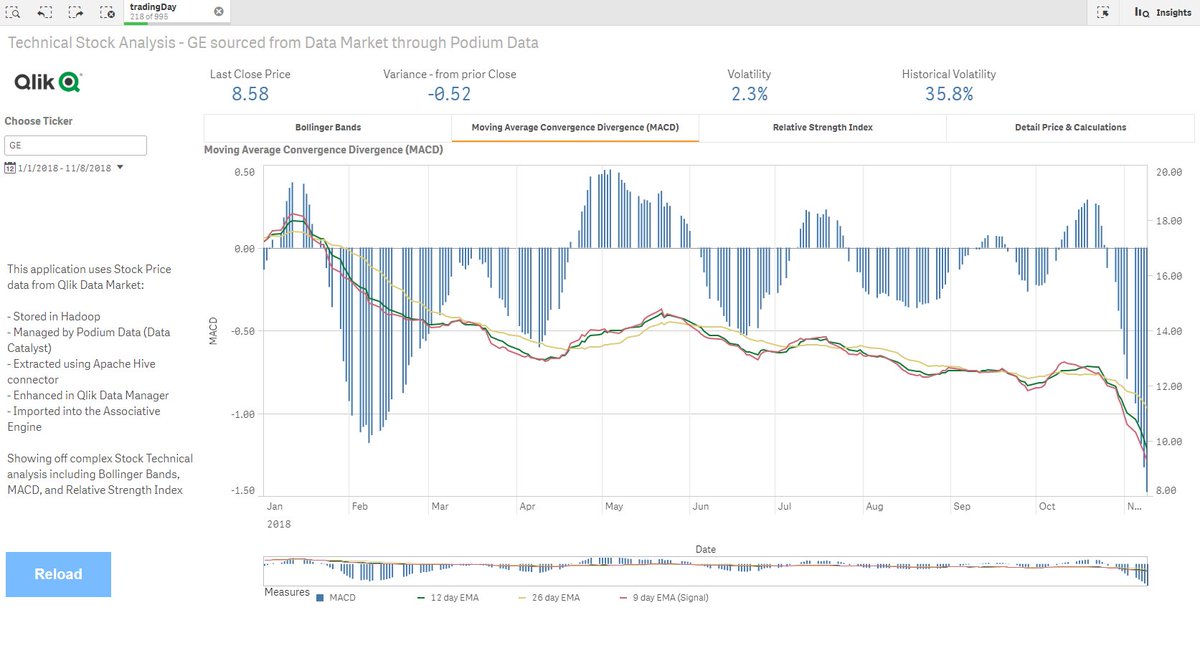The image size is (1200, 648).
Task: Click the 1/1/2018-11/8/2018 date range text
Action: click(x=64, y=168)
